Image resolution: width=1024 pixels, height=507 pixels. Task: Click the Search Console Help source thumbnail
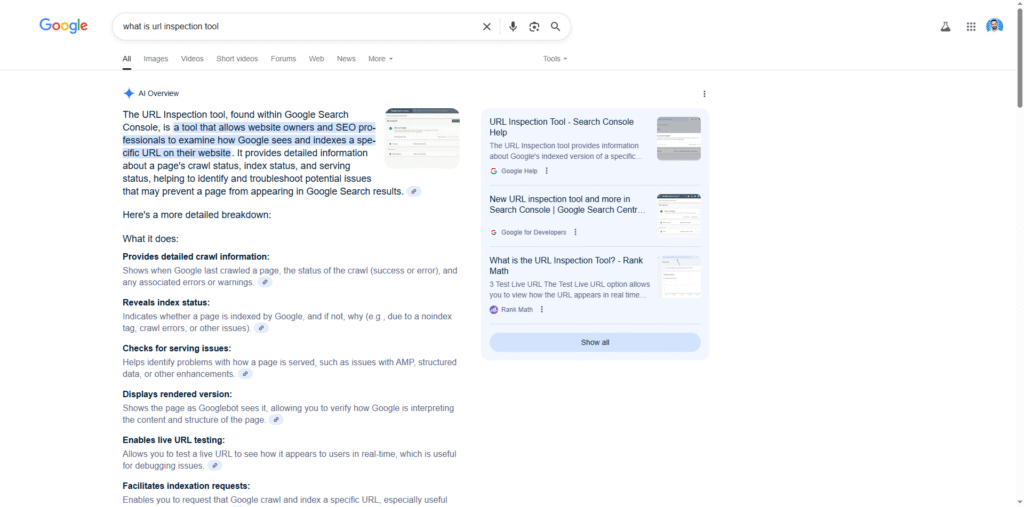(679, 139)
